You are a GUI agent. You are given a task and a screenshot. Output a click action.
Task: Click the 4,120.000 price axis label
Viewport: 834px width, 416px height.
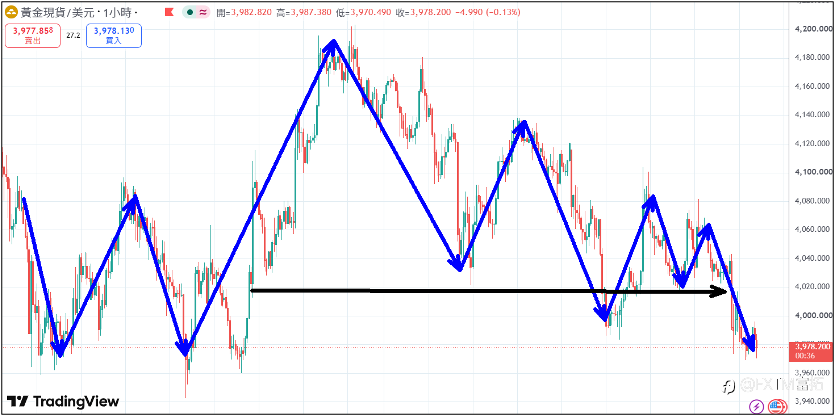coord(812,144)
